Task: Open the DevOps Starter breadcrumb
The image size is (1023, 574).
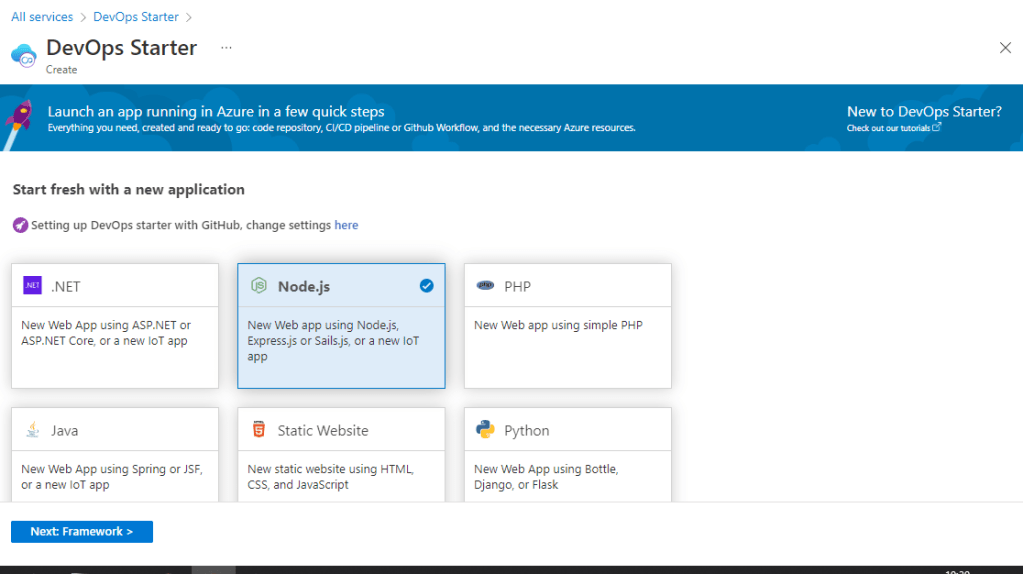Action: click(137, 17)
